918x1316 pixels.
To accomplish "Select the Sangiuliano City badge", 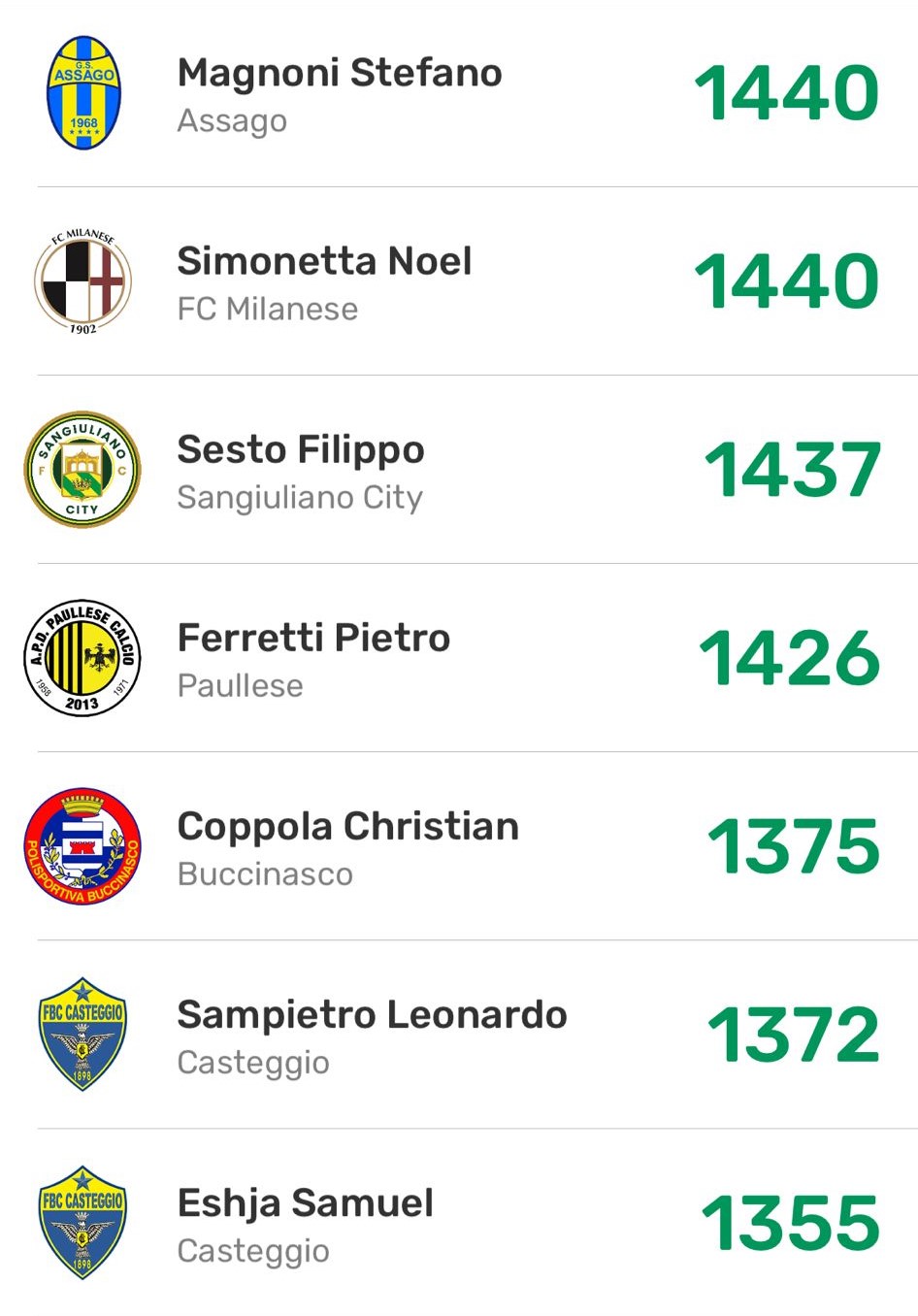I will tap(82, 470).
